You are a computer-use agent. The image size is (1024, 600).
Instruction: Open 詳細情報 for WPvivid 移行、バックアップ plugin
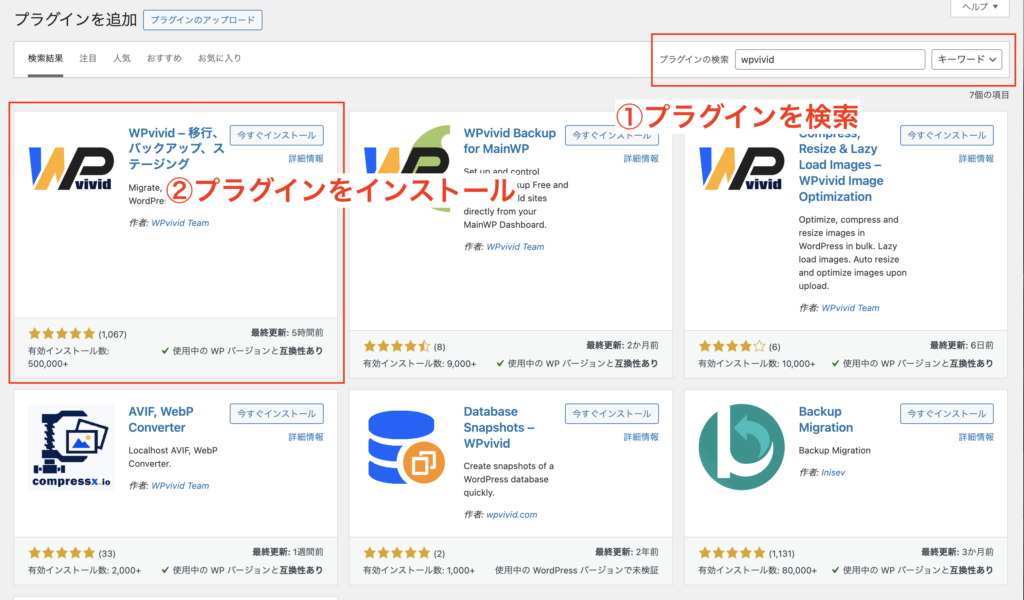click(306, 159)
